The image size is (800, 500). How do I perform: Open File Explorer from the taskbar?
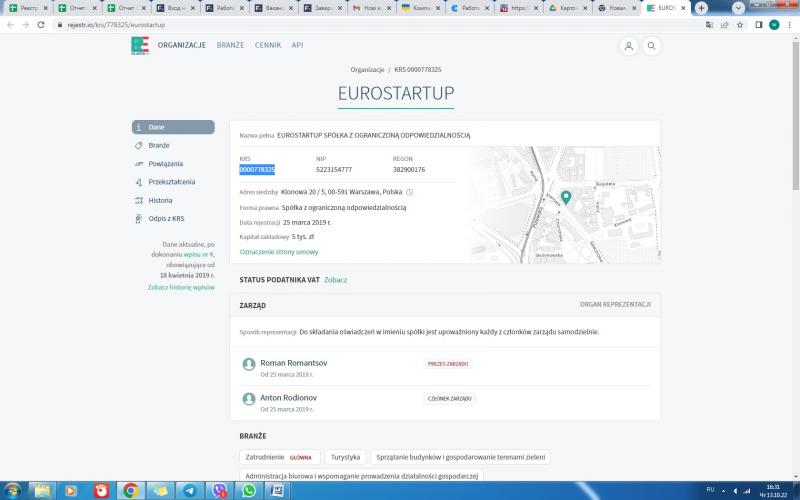click(x=42, y=491)
